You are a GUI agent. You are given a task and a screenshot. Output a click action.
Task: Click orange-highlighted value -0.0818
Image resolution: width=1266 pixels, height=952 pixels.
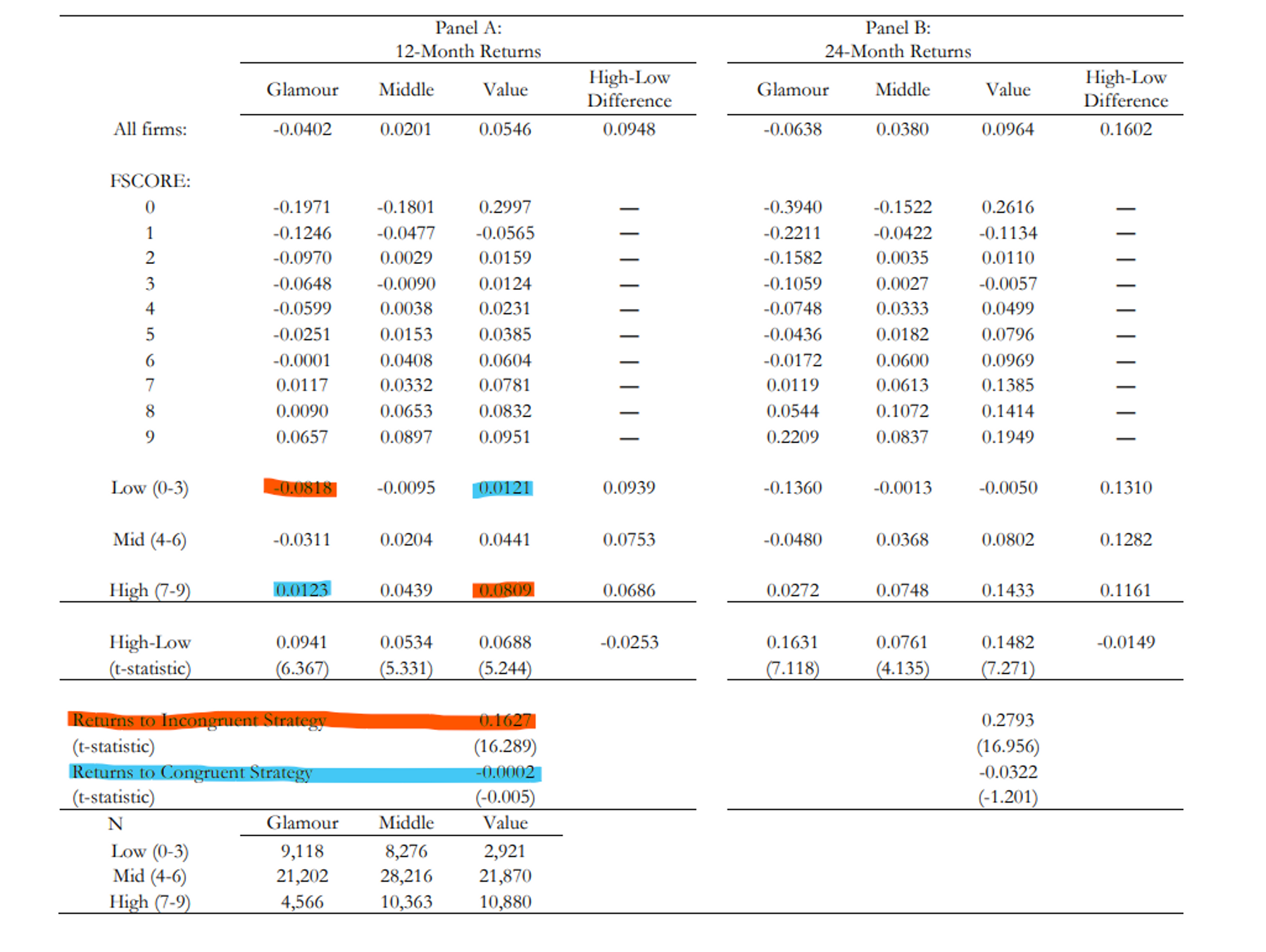(x=302, y=488)
